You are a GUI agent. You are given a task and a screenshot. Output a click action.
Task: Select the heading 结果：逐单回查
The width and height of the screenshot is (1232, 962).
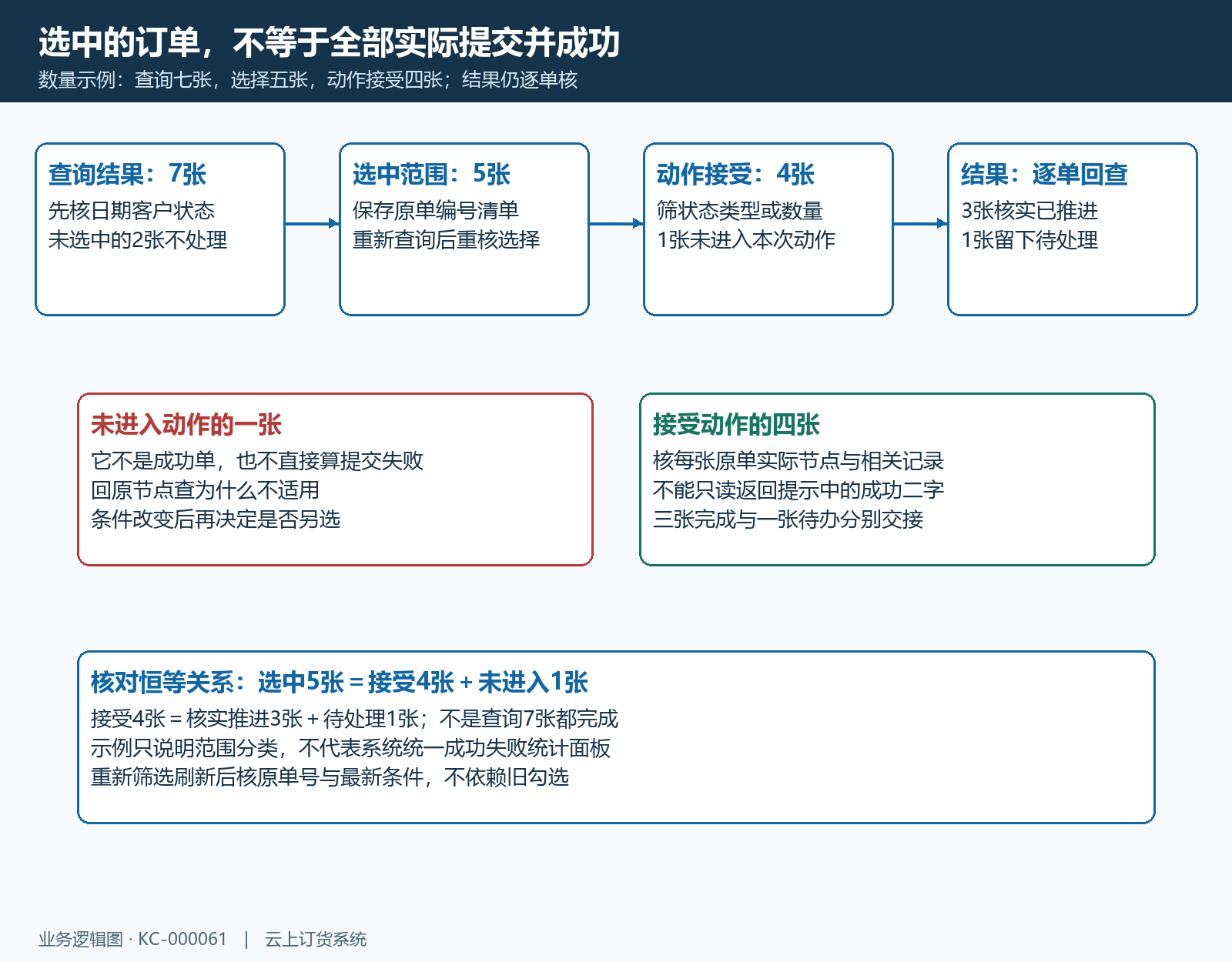pyautogui.click(x=1044, y=175)
